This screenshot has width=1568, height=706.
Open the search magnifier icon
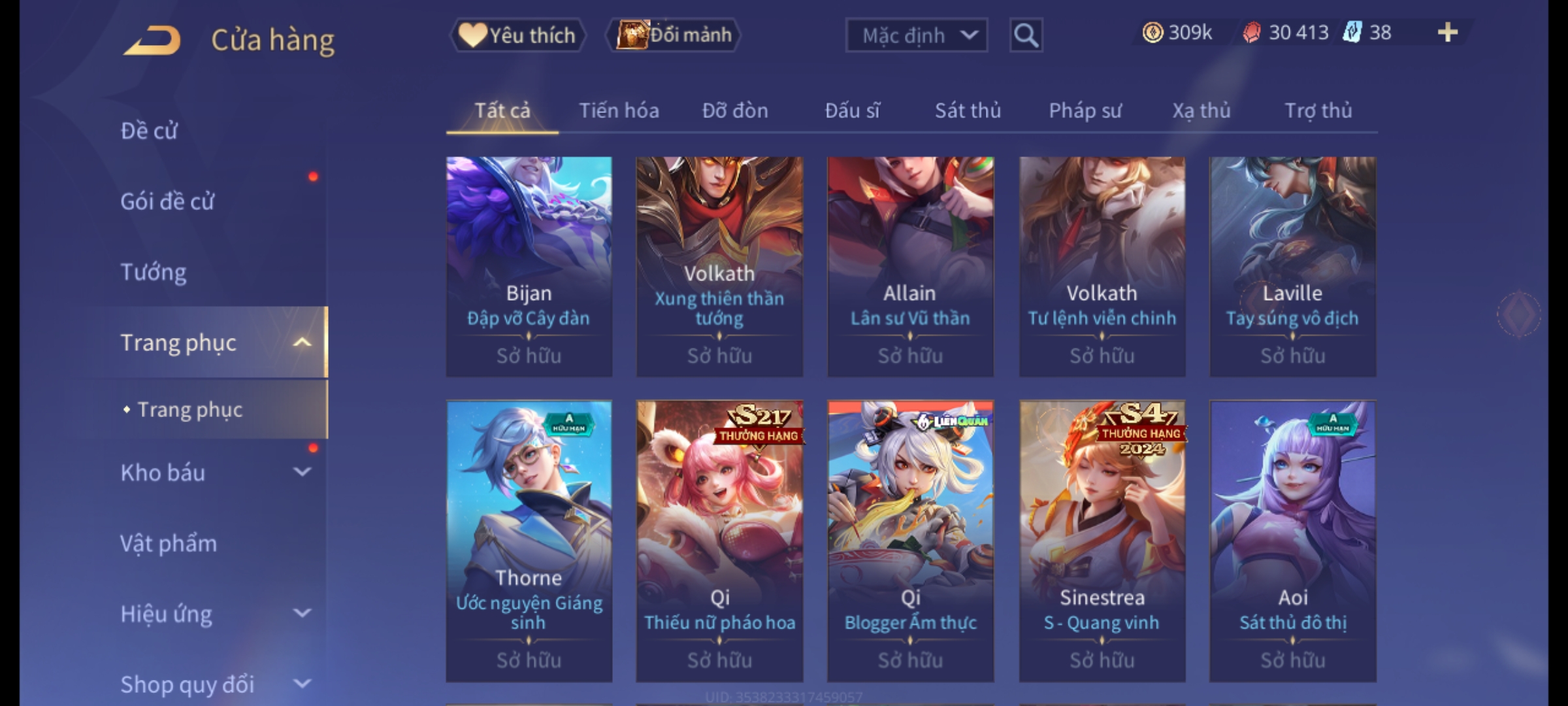coord(1026,35)
